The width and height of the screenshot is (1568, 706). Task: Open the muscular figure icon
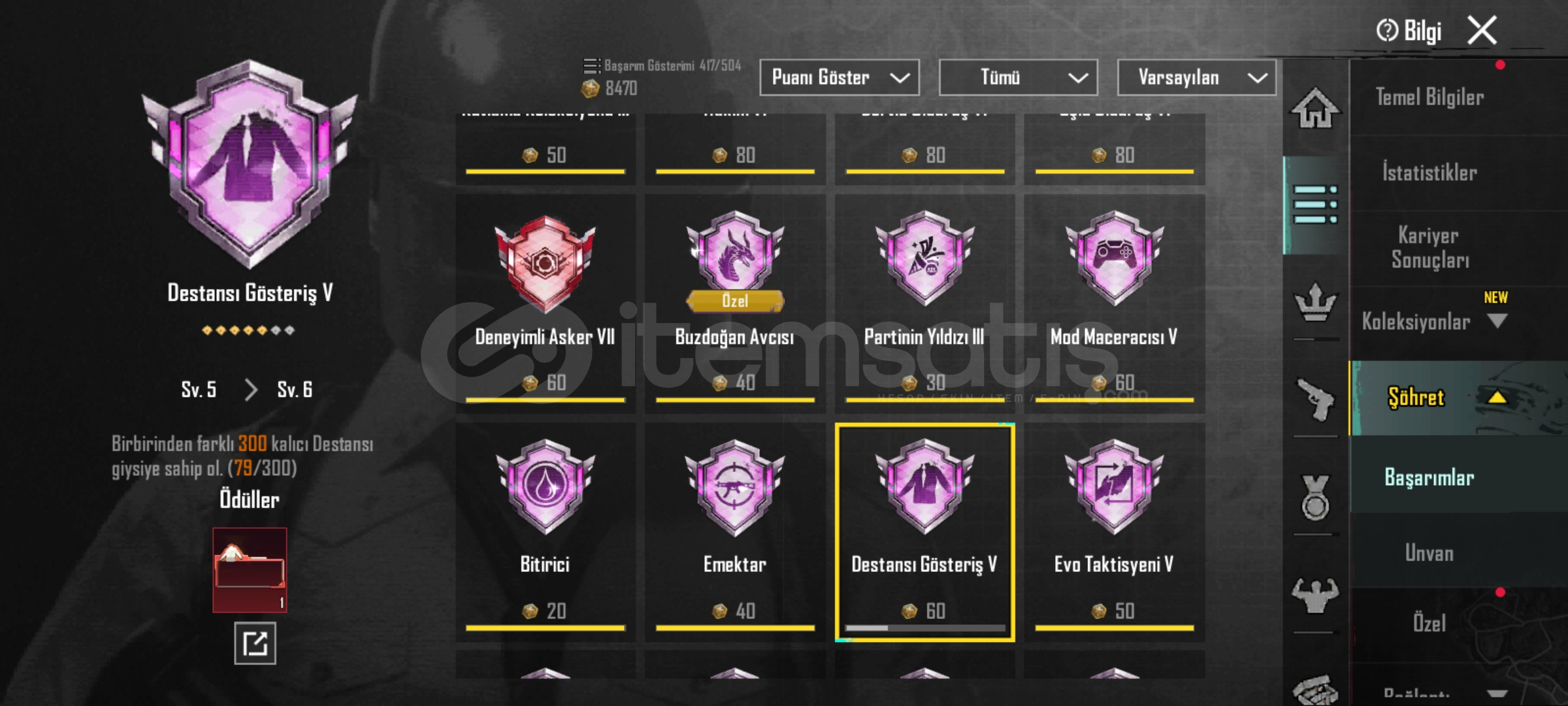click(x=1315, y=595)
